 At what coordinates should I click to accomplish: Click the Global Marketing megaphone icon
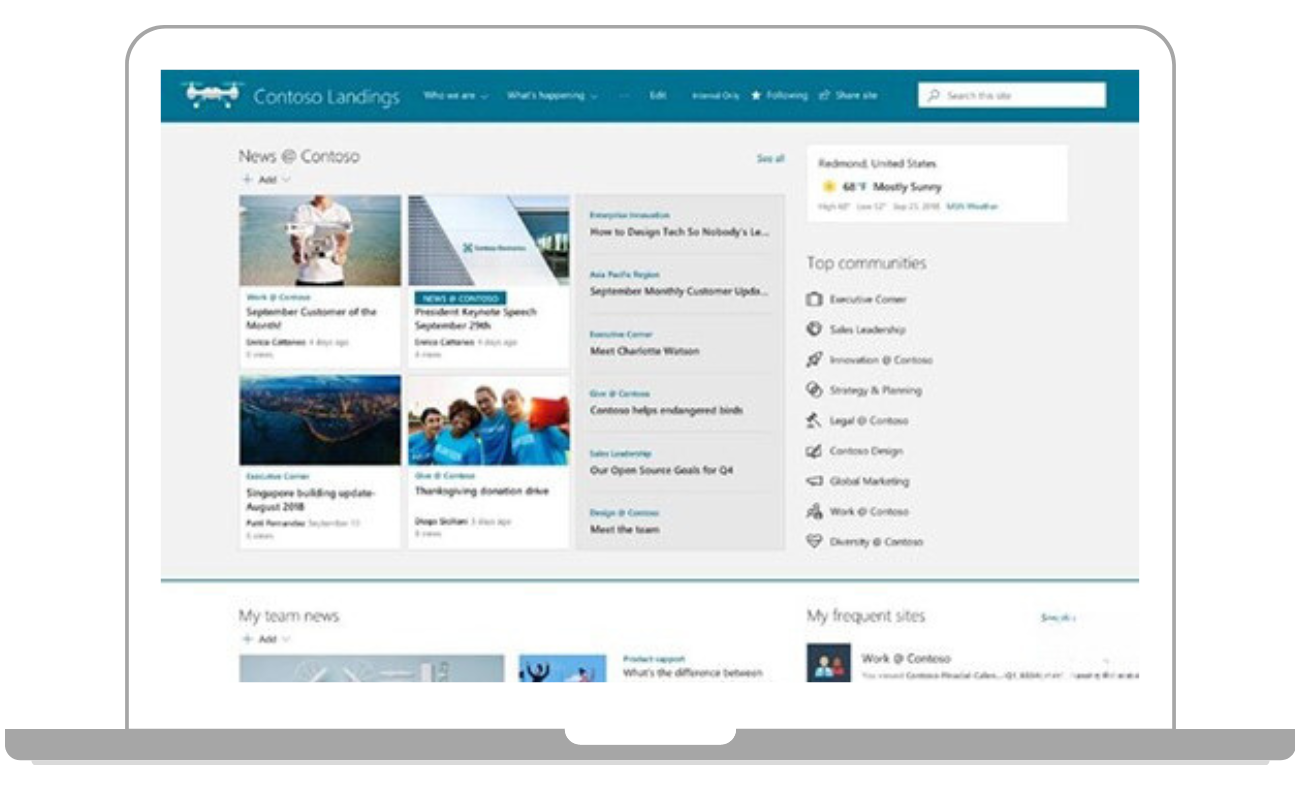(814, 481)
